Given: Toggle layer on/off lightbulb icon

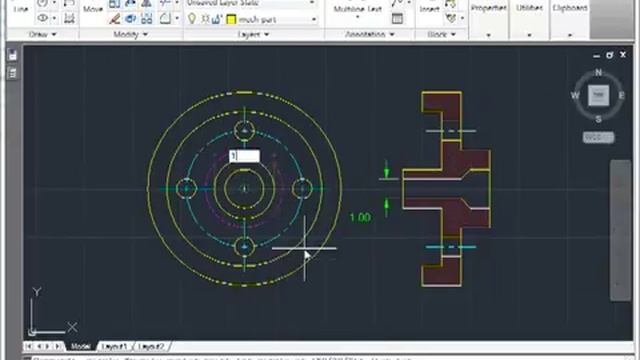Looking at the screenshot, I should (x=192, y=19).
